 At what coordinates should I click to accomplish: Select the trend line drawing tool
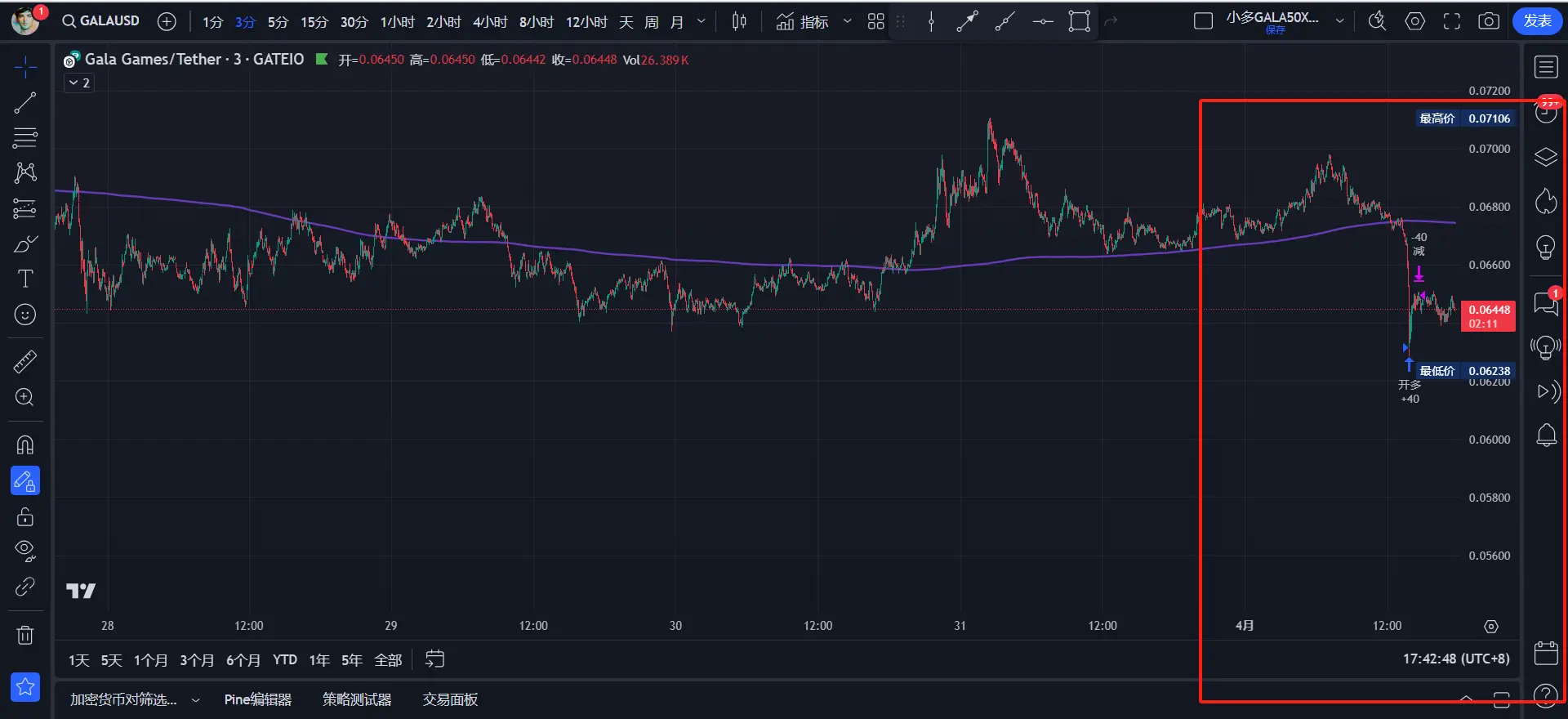coord(25,103)
